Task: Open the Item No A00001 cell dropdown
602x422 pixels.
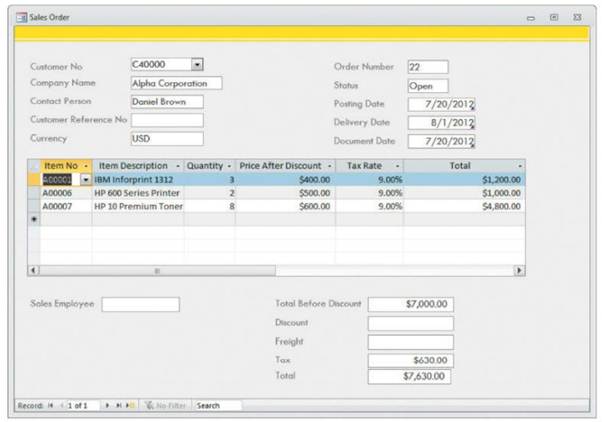Action: tap(83, 179)
